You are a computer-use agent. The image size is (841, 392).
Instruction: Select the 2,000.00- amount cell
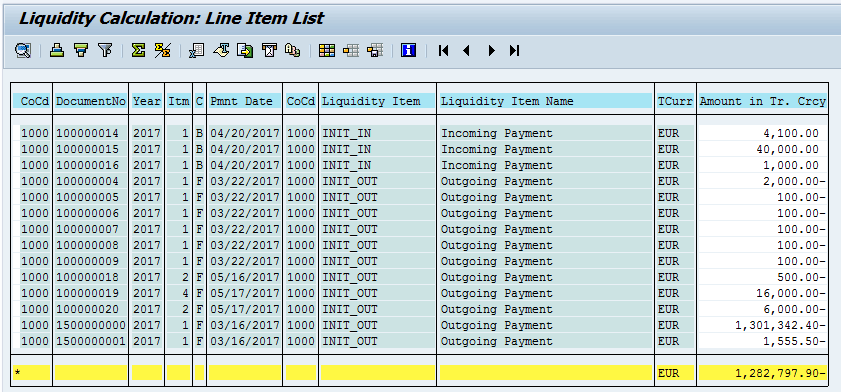click(762, 181)
